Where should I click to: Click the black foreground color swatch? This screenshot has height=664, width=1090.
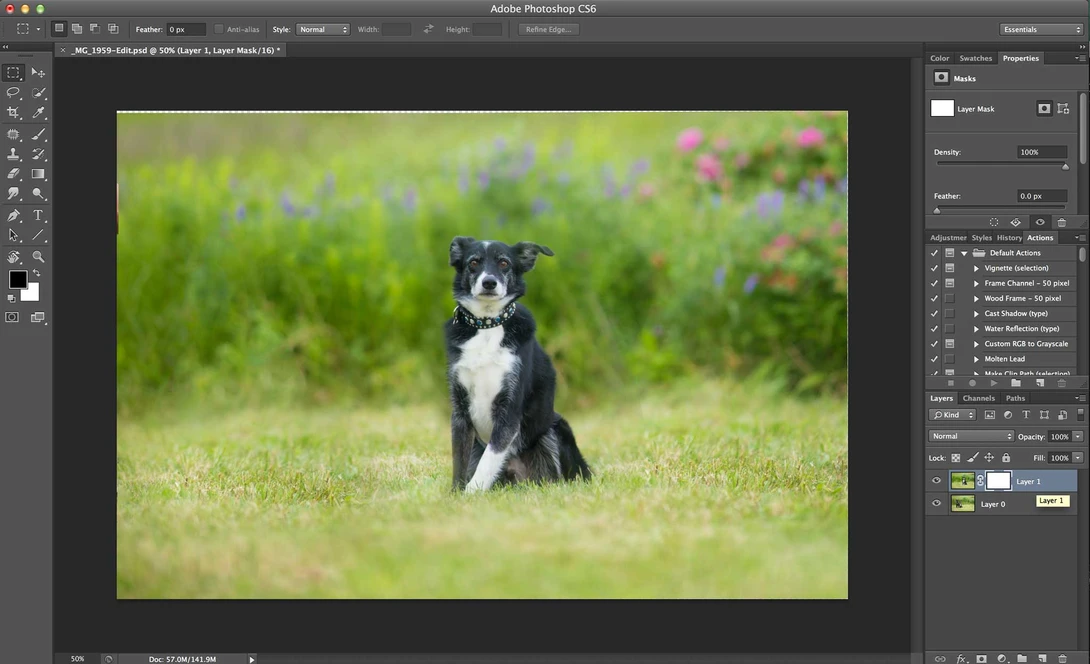click(17, 278)
